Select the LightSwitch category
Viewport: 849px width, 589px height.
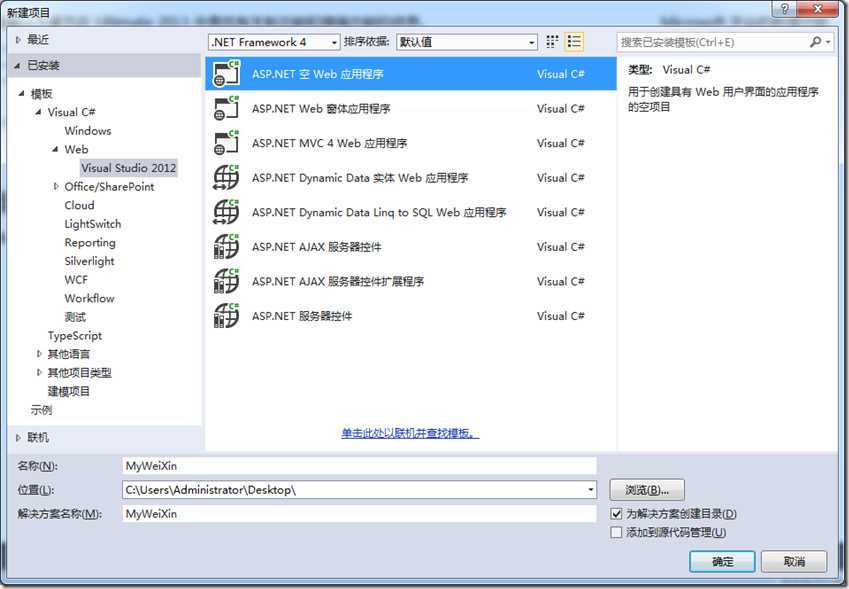93,224
